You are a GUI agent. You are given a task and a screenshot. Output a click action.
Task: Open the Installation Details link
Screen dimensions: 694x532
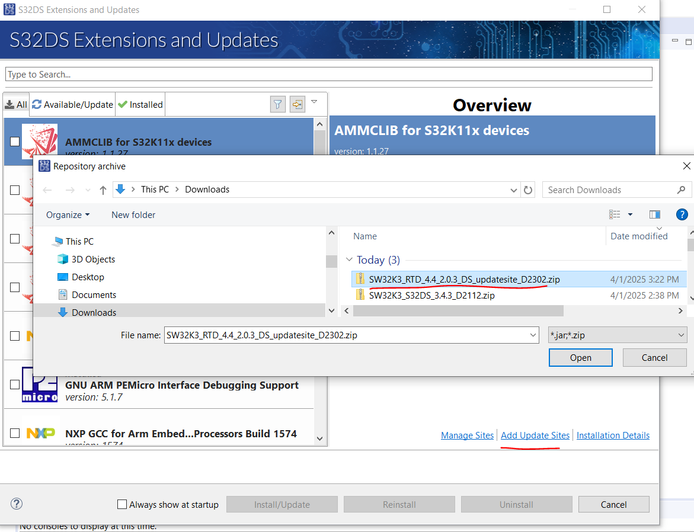click(x=613, y=435)
